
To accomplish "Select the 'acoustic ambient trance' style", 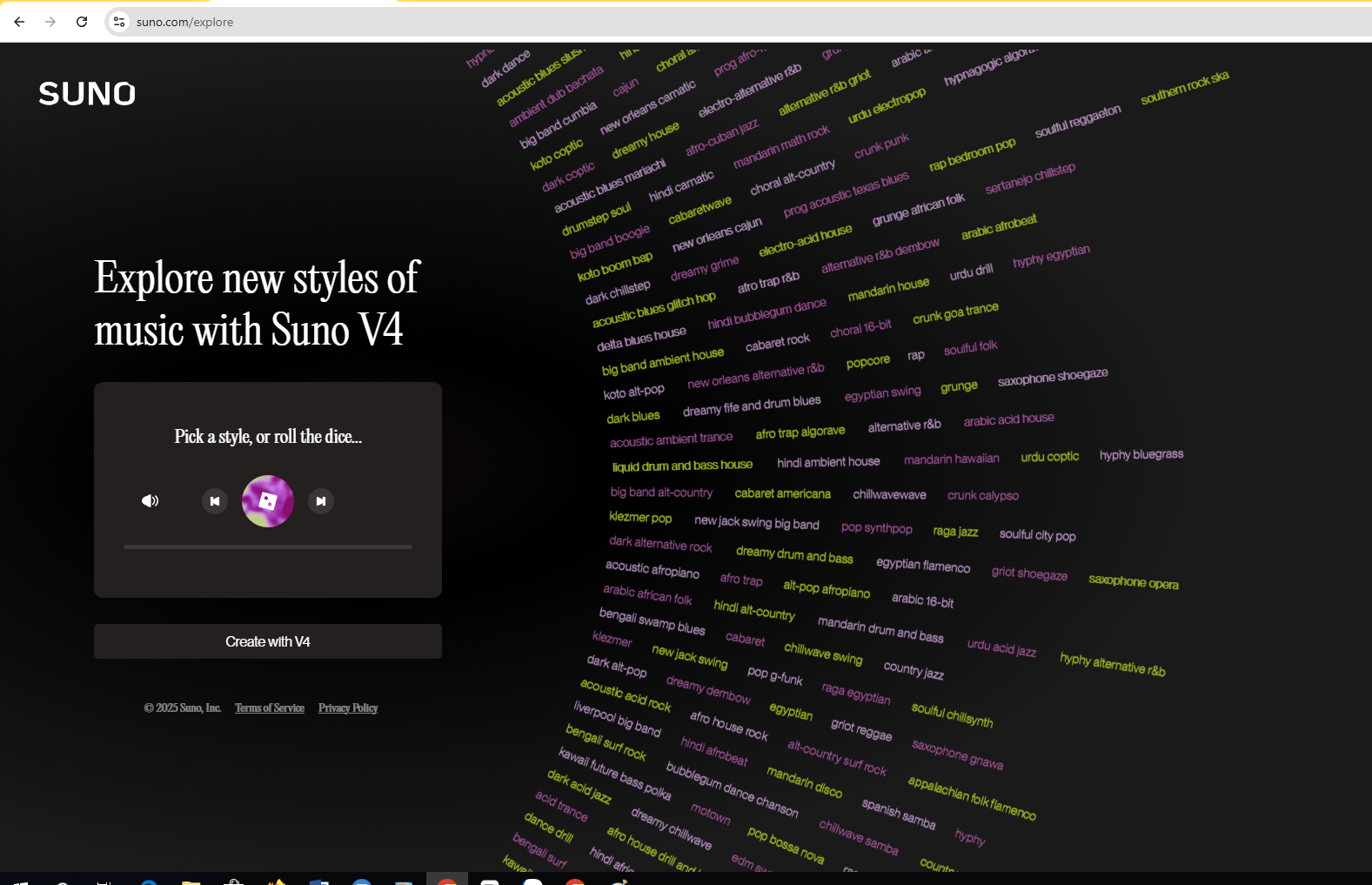I will pos(671,439).
